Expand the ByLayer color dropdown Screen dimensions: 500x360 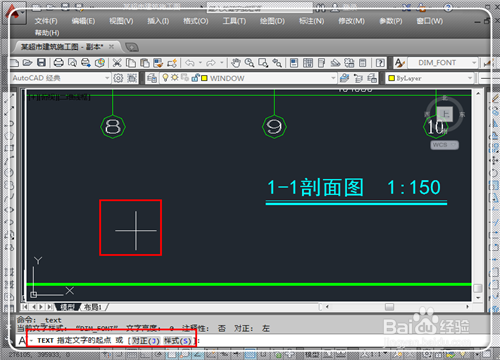pyautogui.click(x=470, y=78)
